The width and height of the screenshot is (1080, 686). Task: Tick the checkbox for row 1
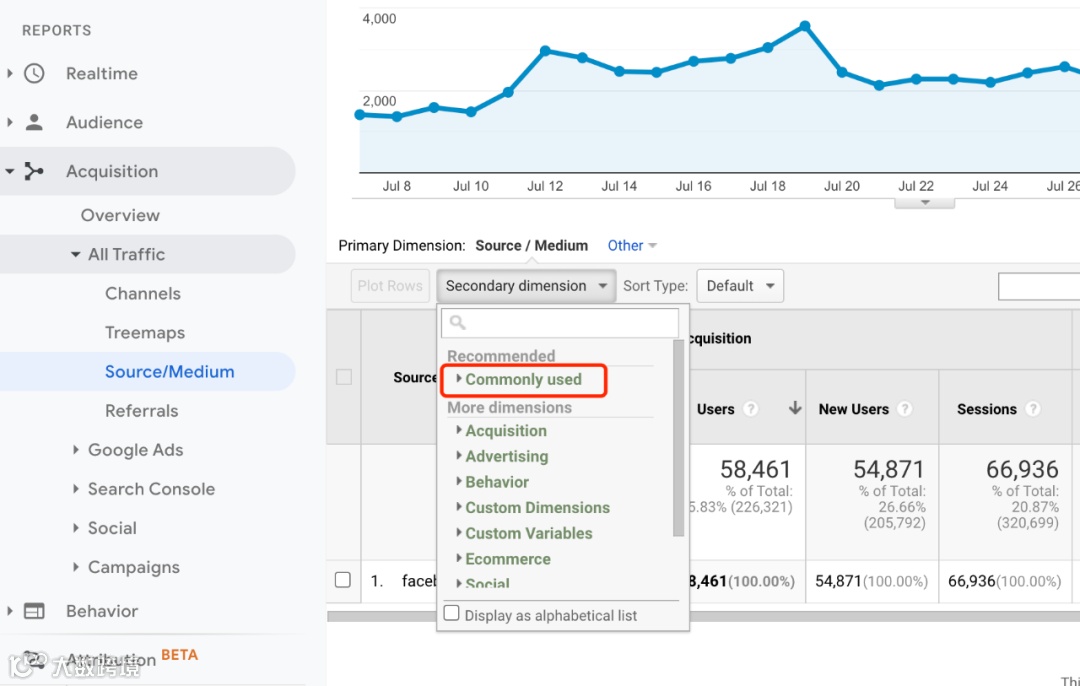point(343,580)
